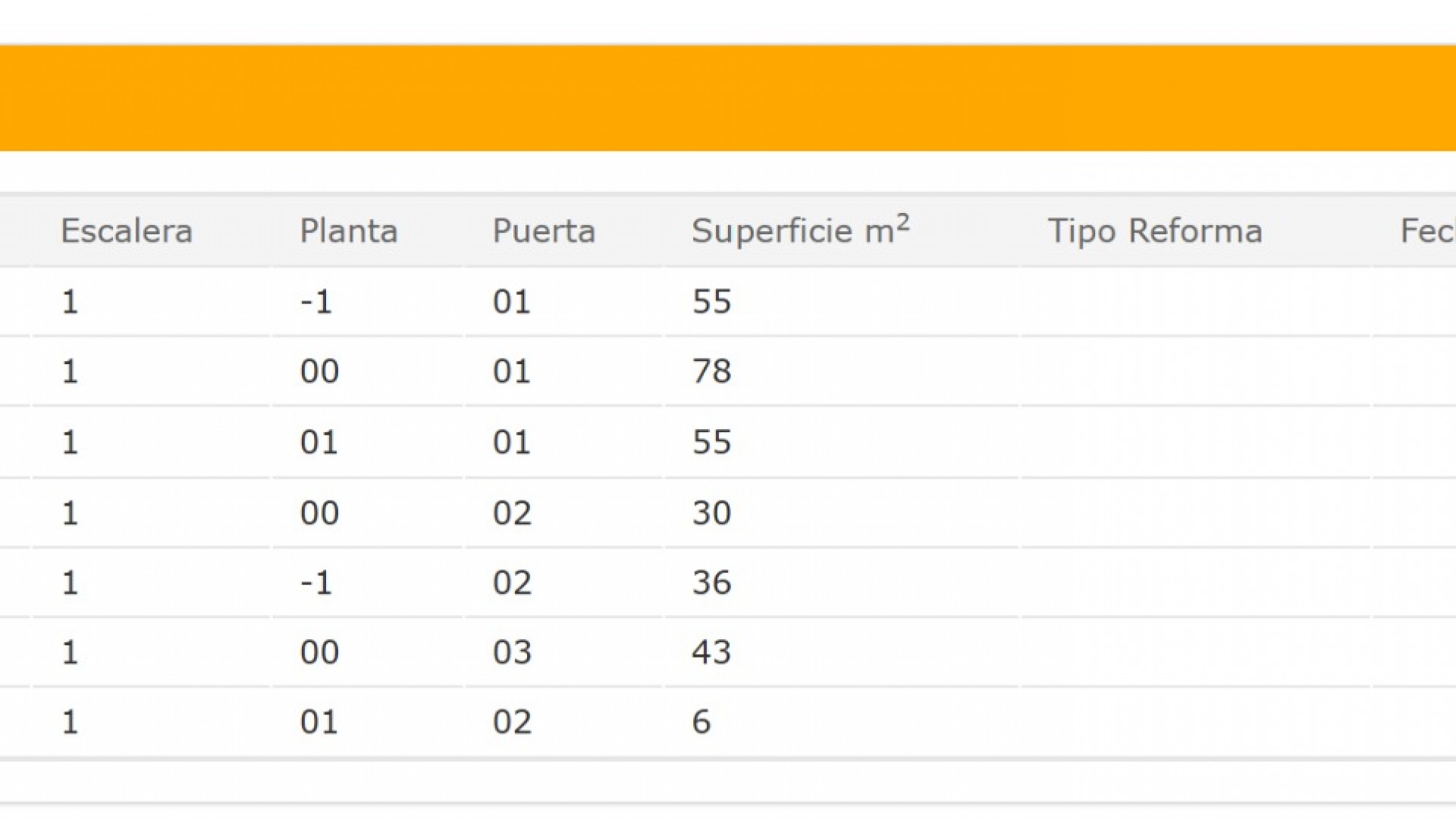Click the superficie value 43 cell
This screenshot has width=1456, height=819.
pos(711,653)
